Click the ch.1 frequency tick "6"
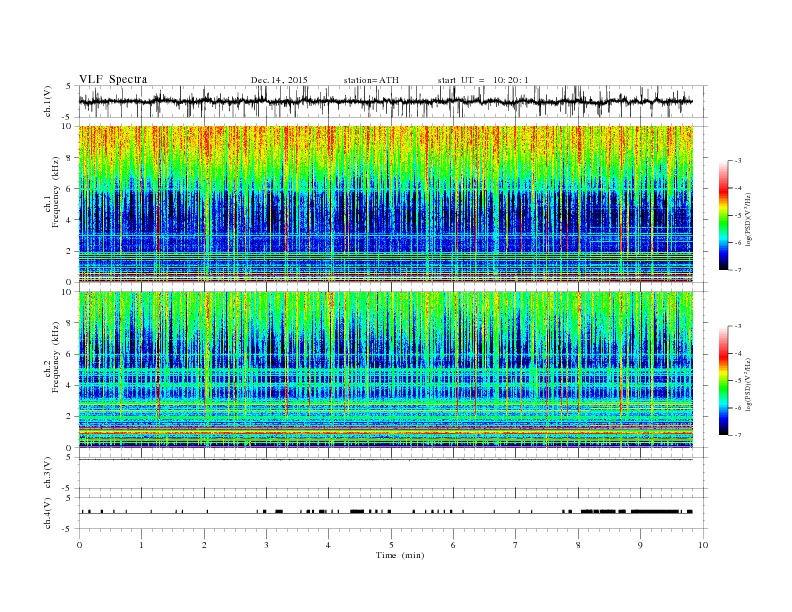The image size is (792, 612). click(69, 189)
